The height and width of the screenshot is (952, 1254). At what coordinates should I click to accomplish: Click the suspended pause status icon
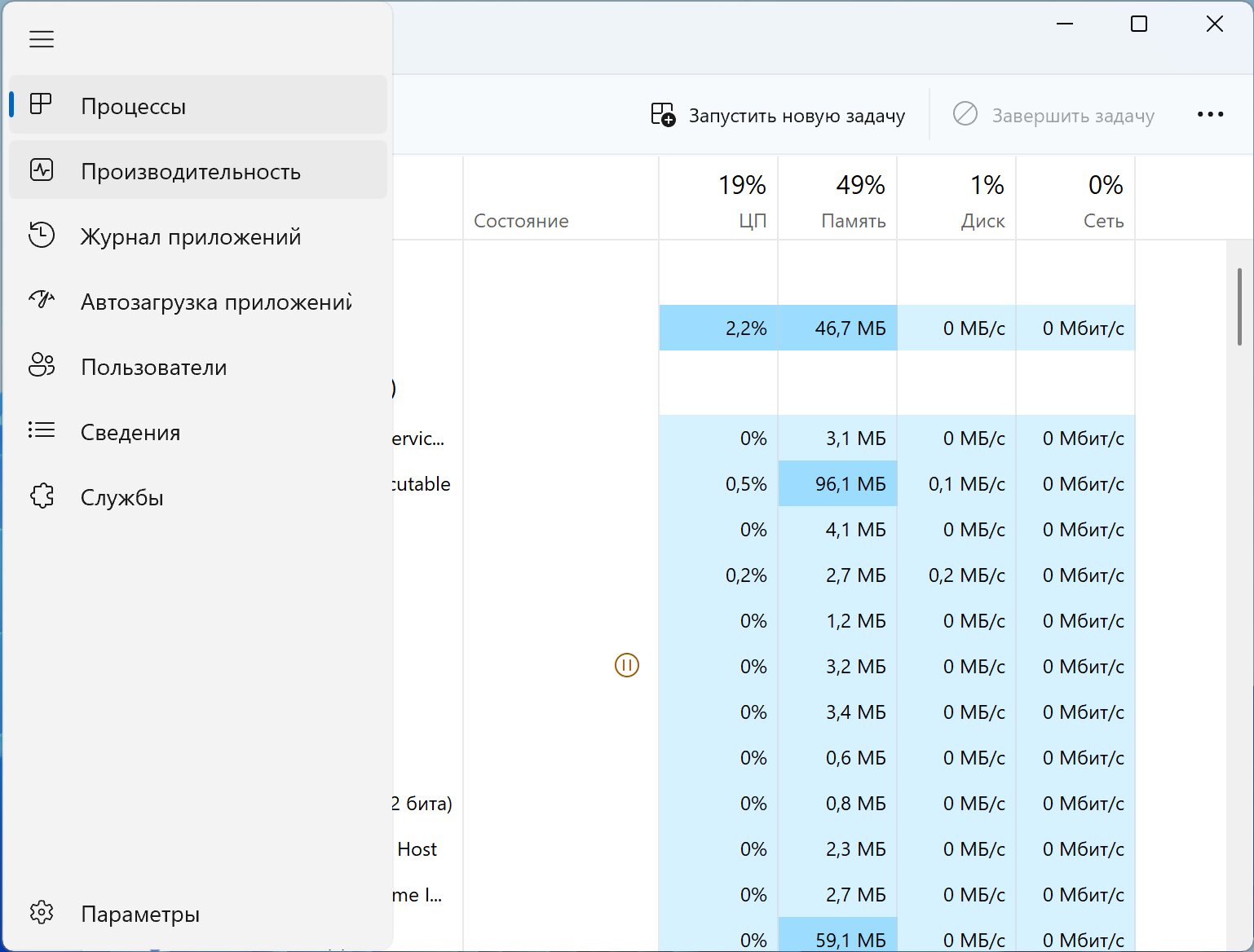626,666
